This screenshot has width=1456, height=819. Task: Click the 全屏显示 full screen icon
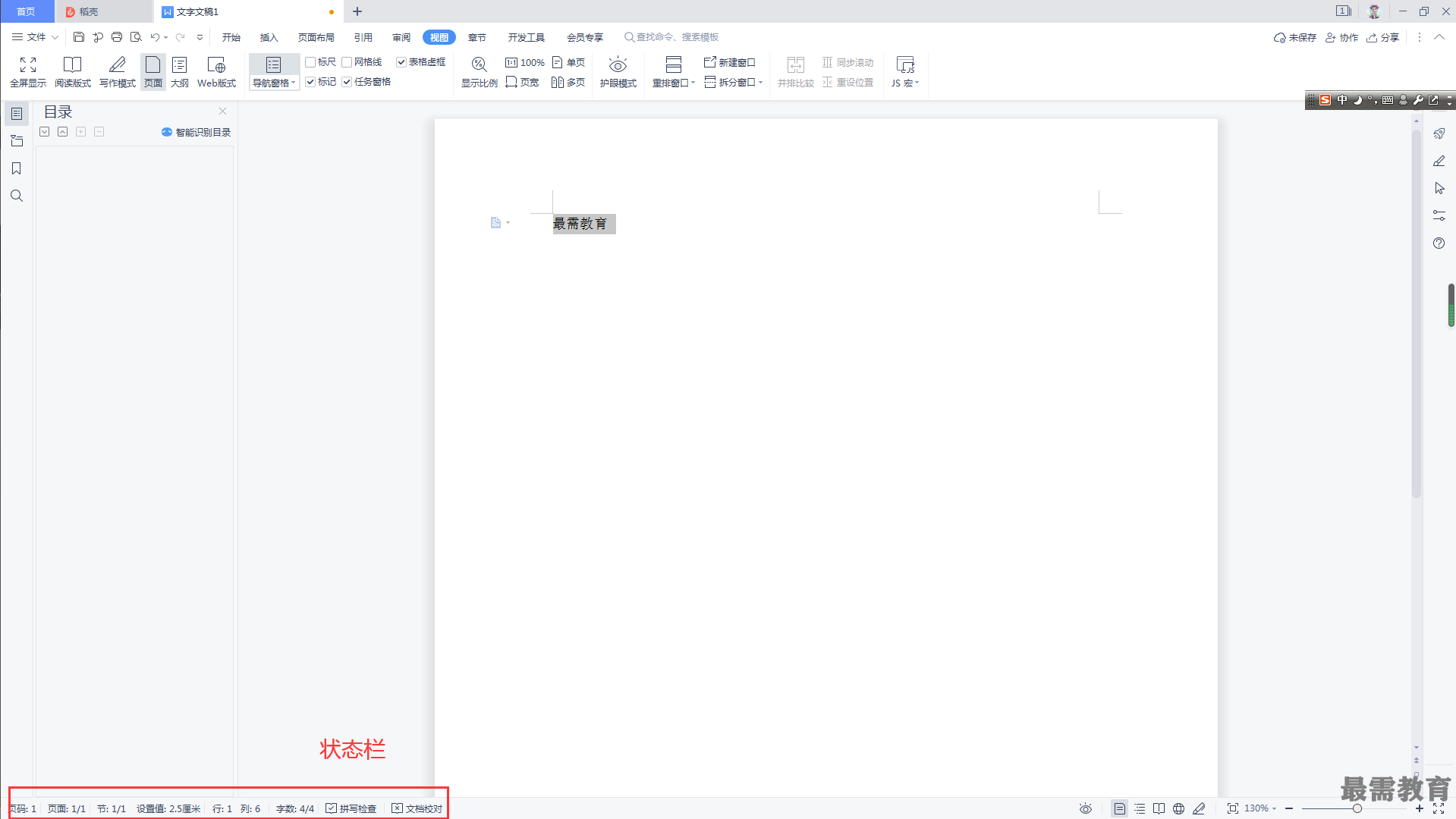28,72
